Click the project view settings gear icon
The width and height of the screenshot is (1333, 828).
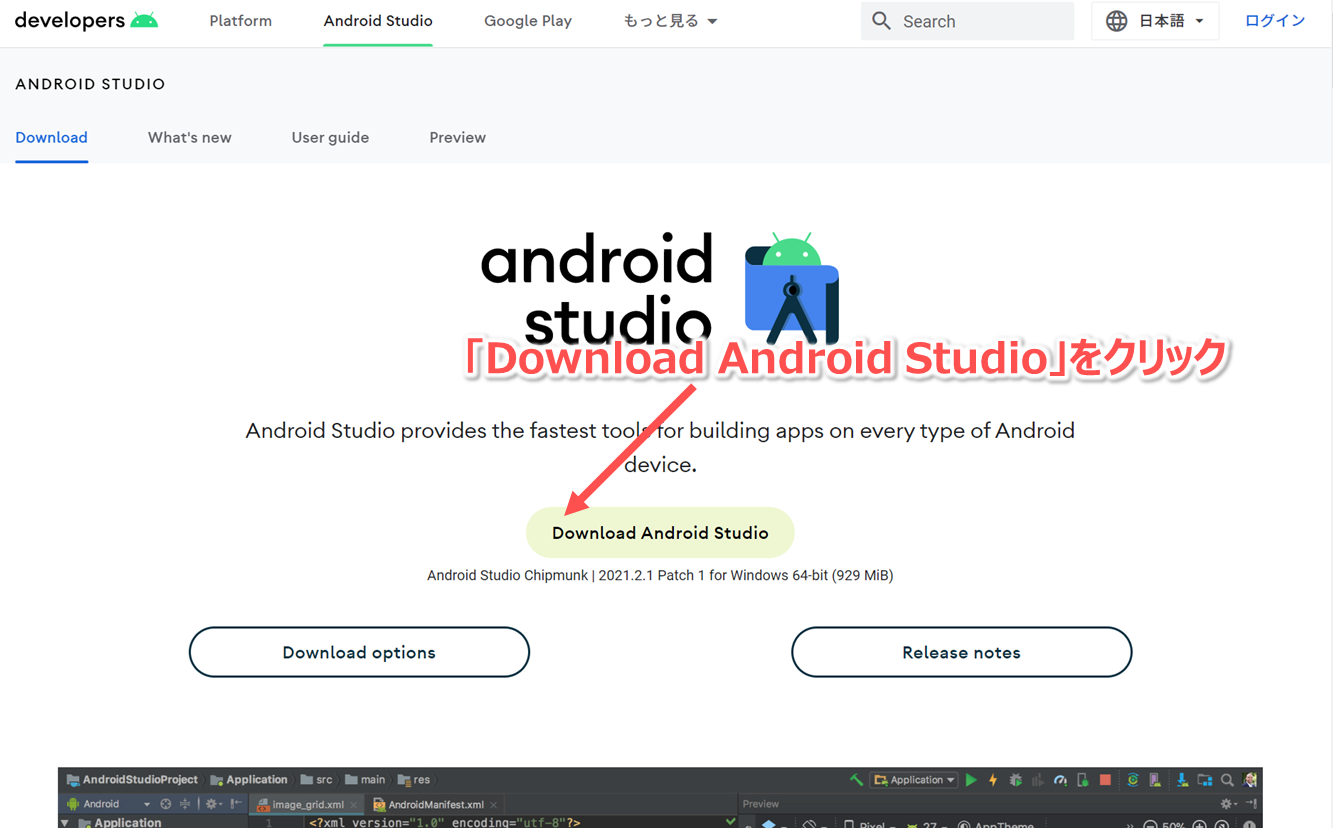[211, 803]
